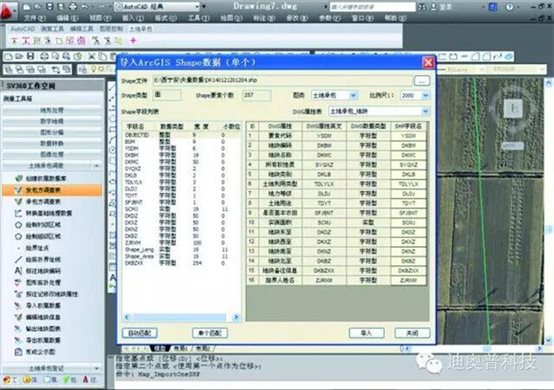
Task: Click the AutoCAD application logo button
Action: click(x=8, y=11)
